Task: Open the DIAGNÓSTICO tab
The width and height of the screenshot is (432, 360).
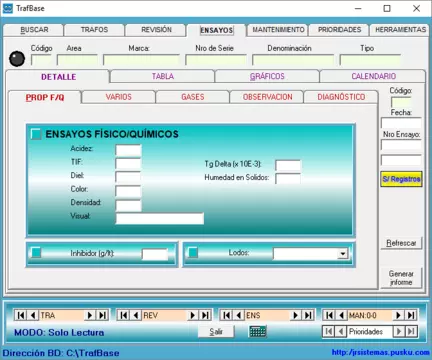Action: tap(341, 97)
